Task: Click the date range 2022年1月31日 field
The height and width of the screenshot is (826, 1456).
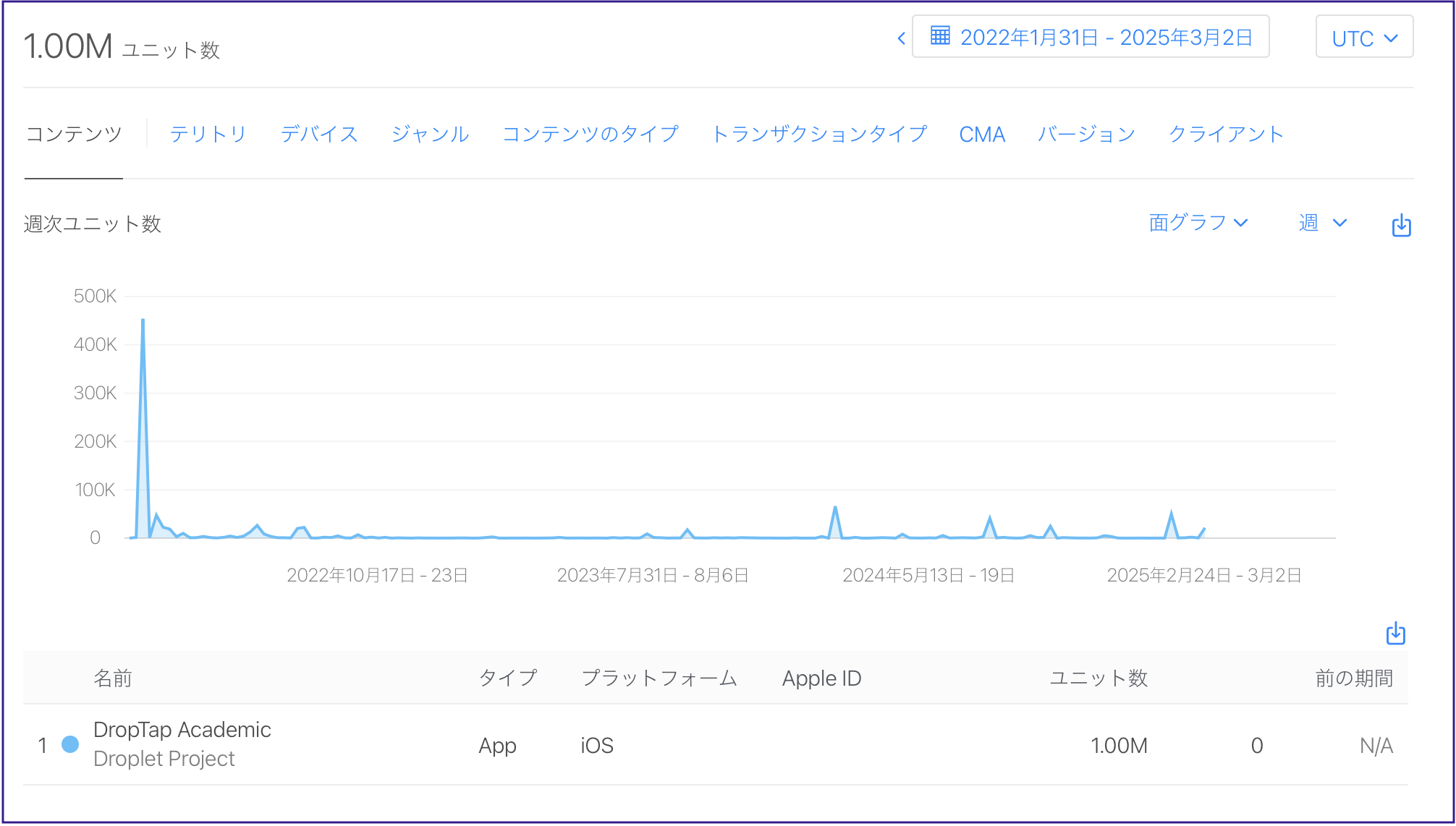Action: pyautogui.click(x=1106, y=38)
